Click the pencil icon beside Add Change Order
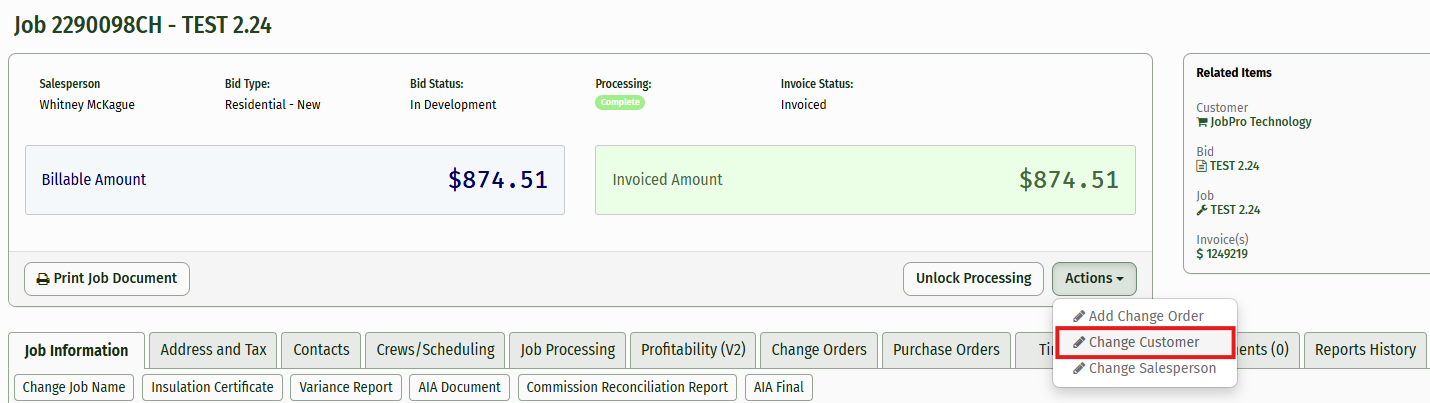1430x403 pixels. tap(1078, 316)
